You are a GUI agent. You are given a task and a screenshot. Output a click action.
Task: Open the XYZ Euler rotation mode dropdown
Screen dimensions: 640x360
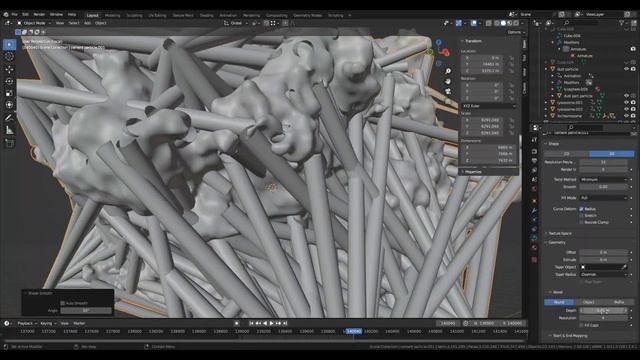click(488, 106)
